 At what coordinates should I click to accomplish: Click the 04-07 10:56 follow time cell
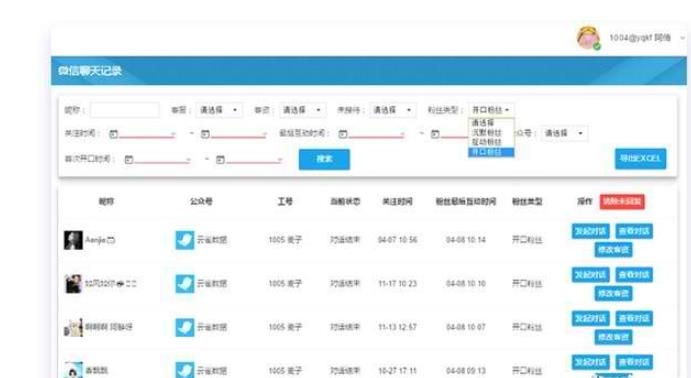tap(397, 240)
